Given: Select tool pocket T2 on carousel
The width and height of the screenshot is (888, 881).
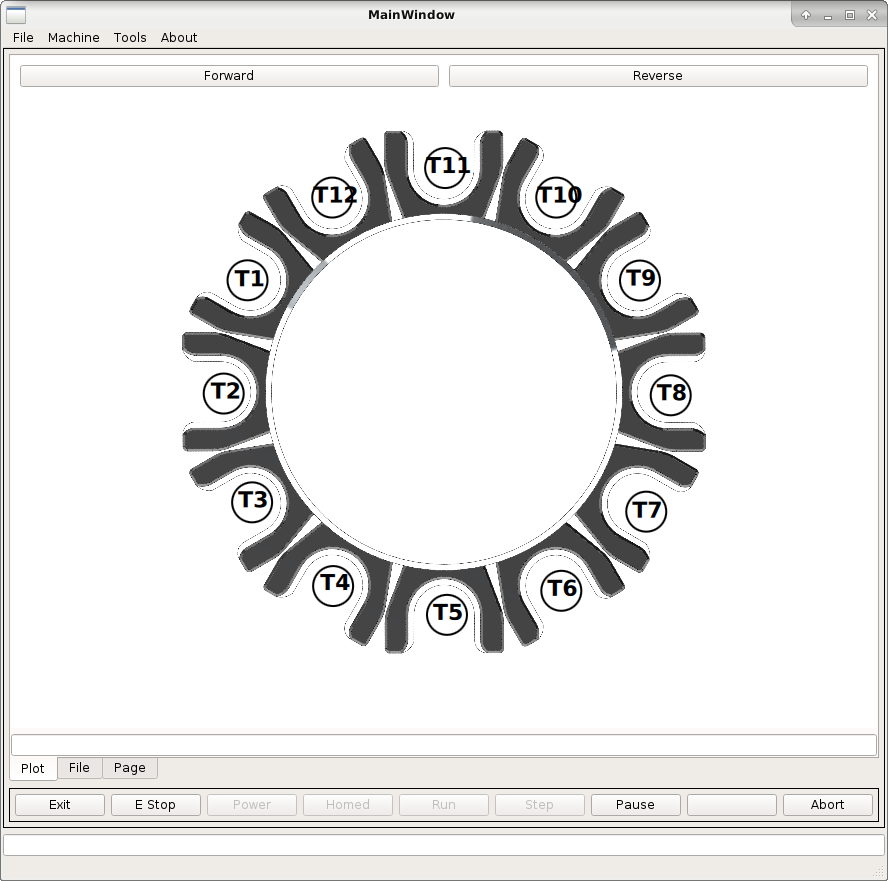Looking at the screenshot, I should point(224,392).
